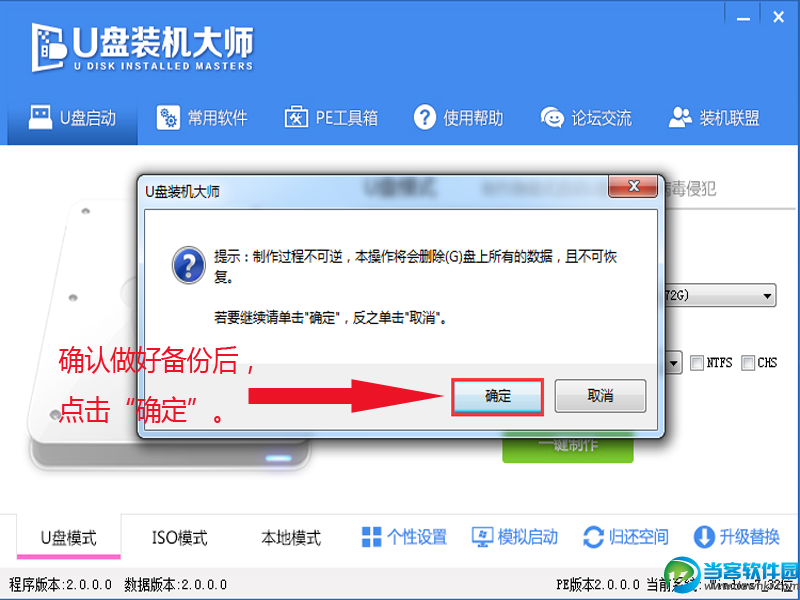This screenshot has height=600, width=800.
Task: Switch to ISO模式 tab
Action: [x=180, y=537]
